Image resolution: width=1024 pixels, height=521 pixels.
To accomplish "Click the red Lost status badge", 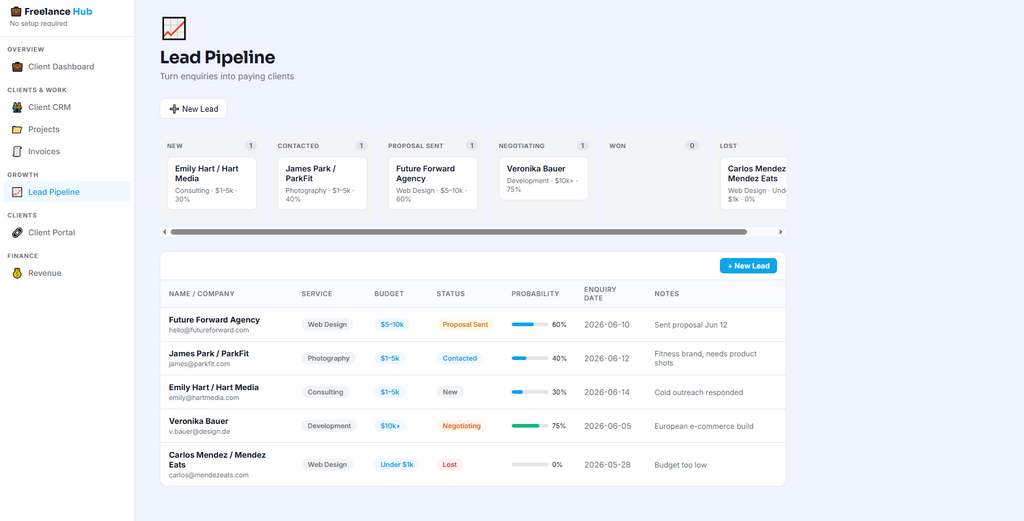I will (x=450, y=465).
